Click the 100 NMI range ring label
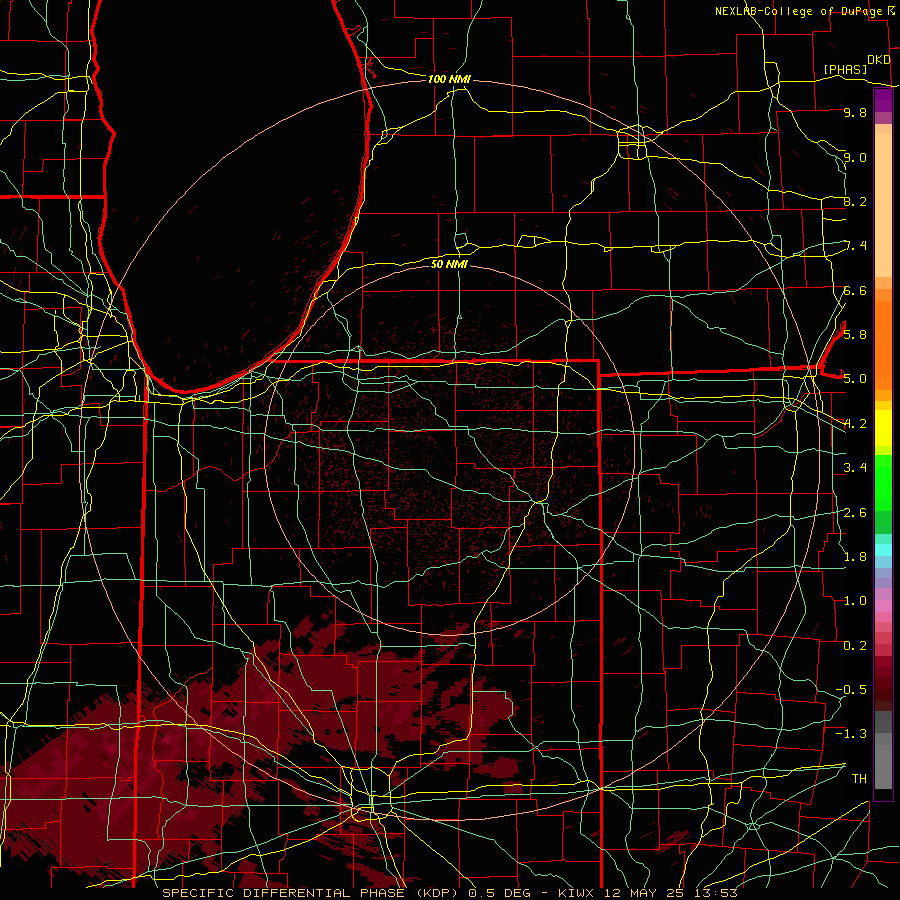 [449, 79]
